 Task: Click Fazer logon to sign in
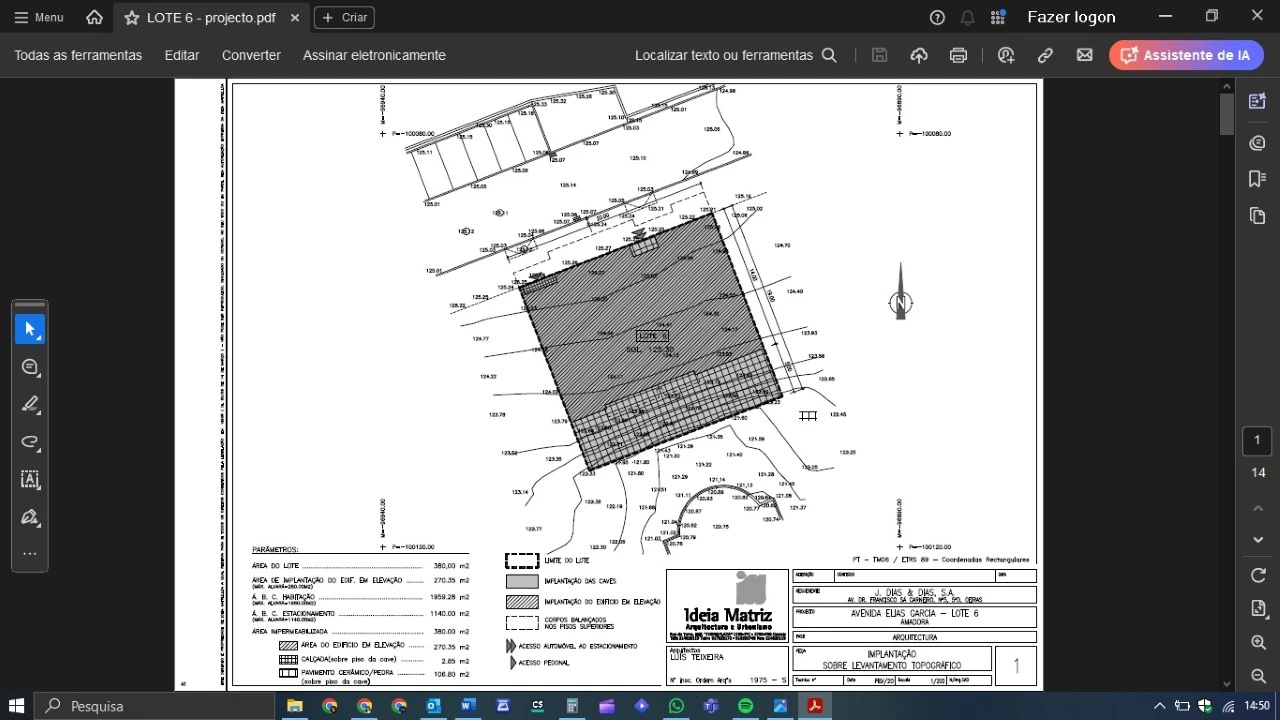[x=1071, y=17]
